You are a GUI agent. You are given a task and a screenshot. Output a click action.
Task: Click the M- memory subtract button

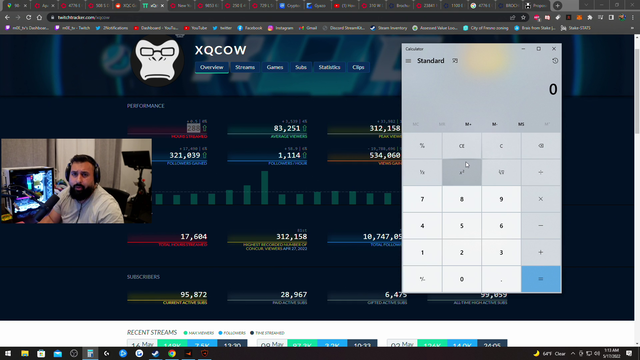(x=495, y=124)
